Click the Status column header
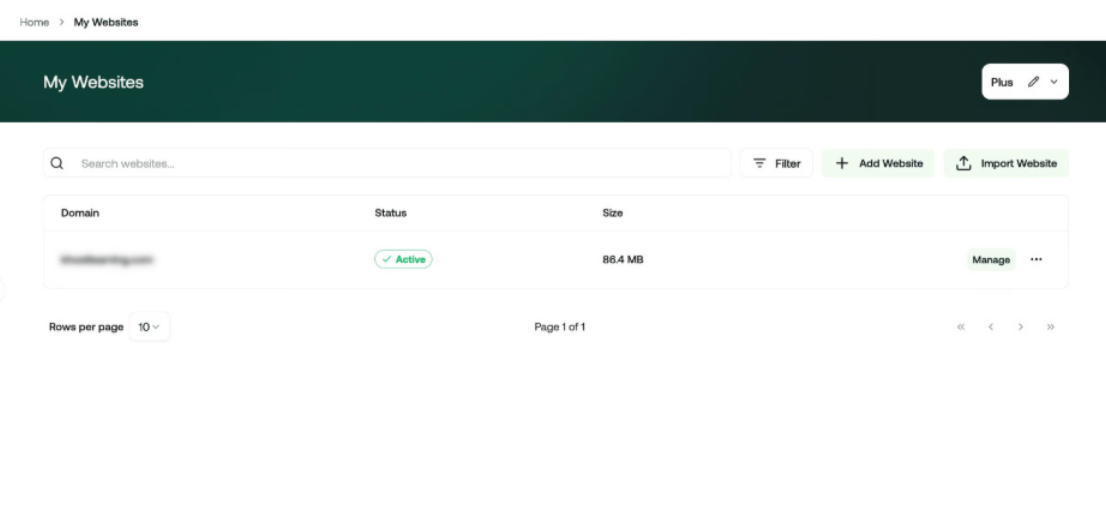Viewport: 1106px width, 528px height. click(x=391, y=213)
